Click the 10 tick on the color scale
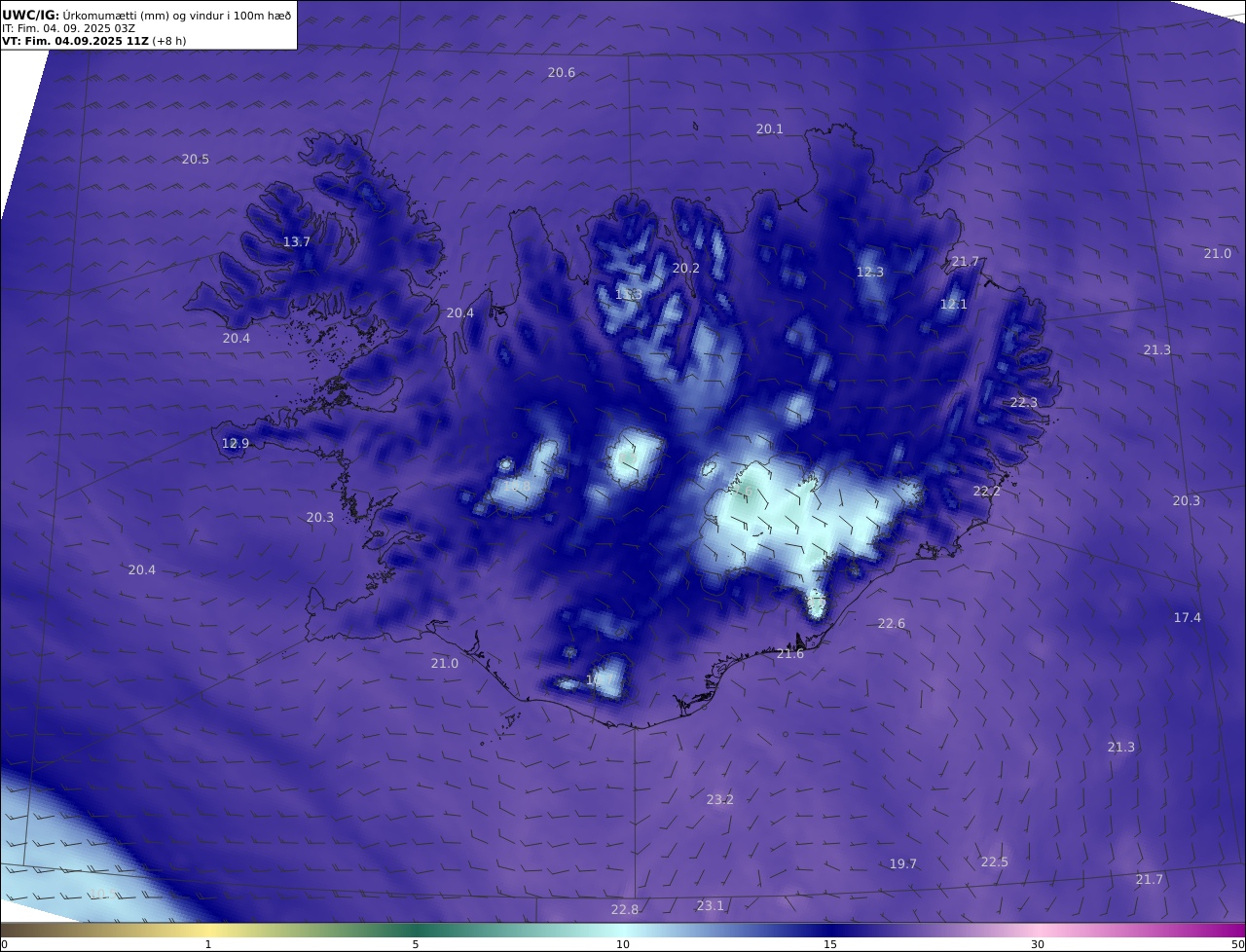This screenshot has height=952, width=1246. coord(623,944)
